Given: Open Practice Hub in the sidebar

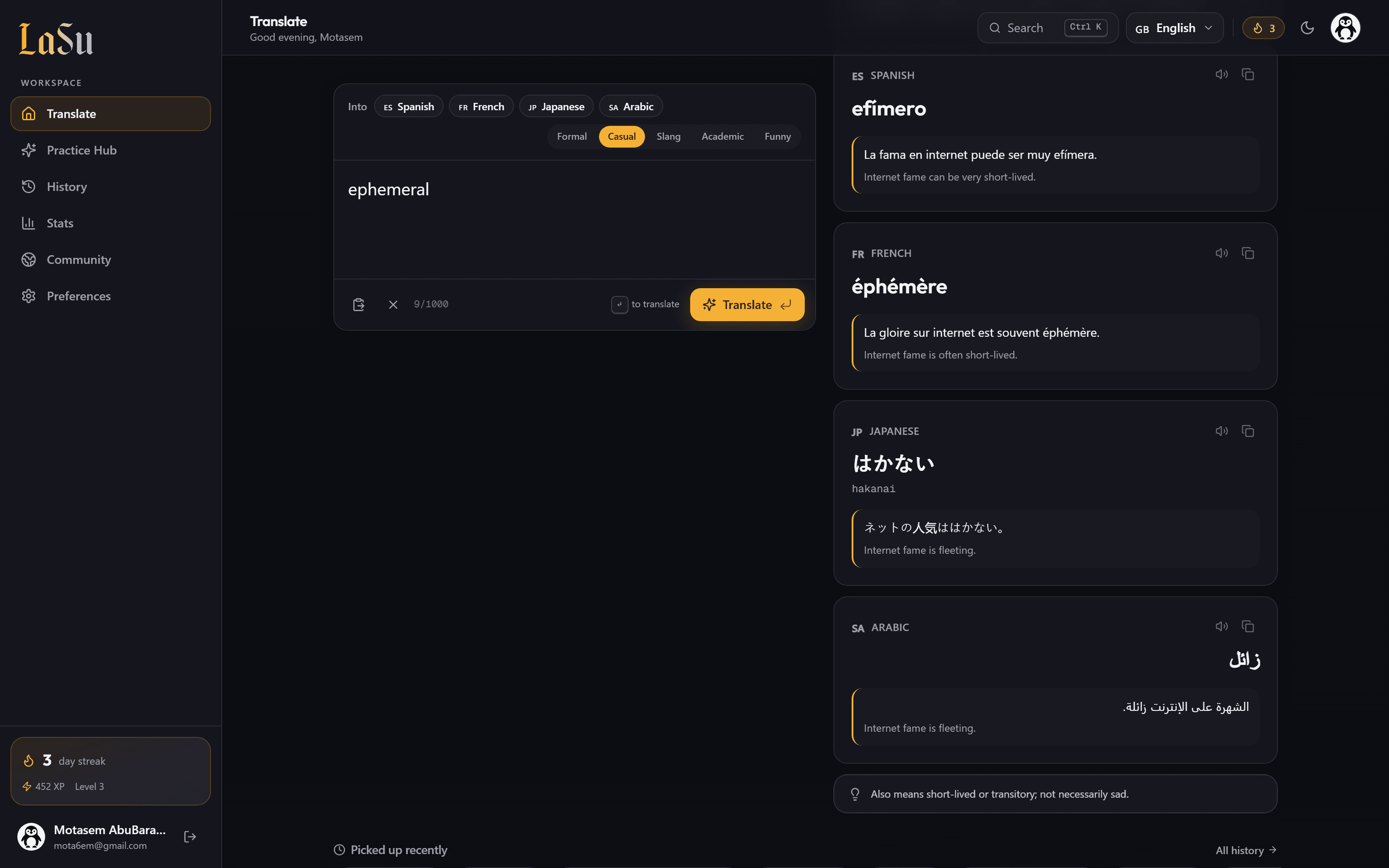Looking at the screenshot, I should 111,151.
